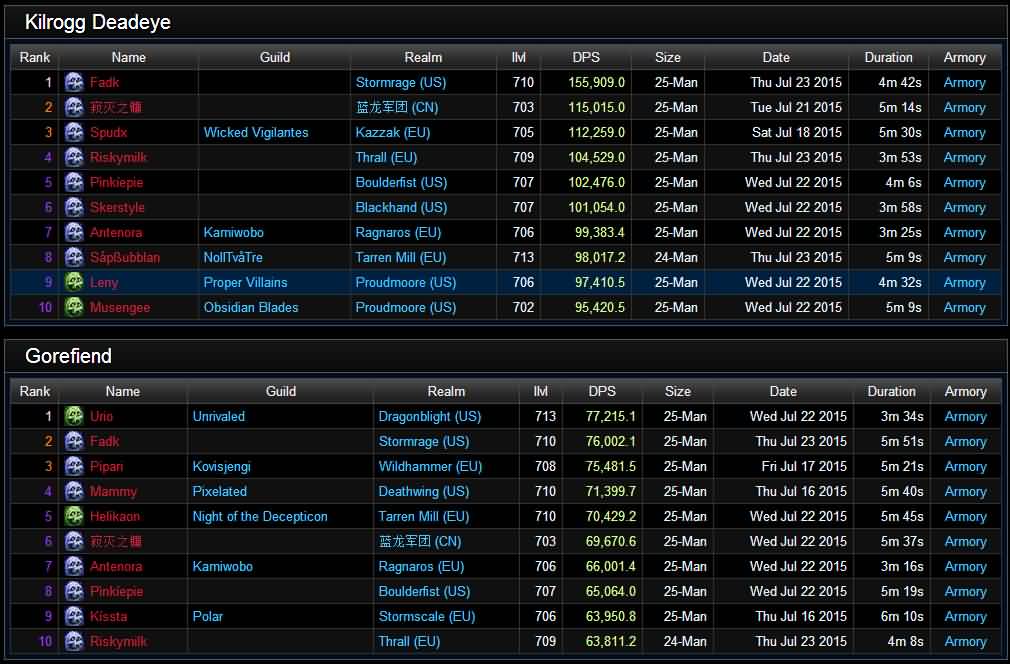Open the Kazzak (EU) realm link
The image size is (1010, 664).
tap(392, 133)
